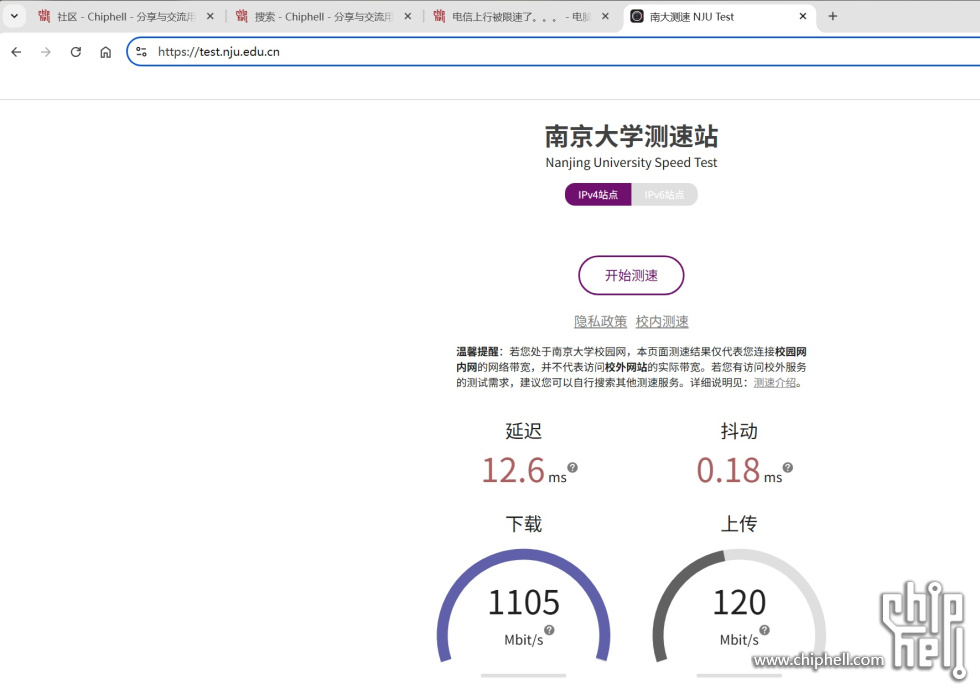The width and height of the screenshot is (980, 695).
Task: Click the 南京大学测速站 heading
Action: (631, 136)
